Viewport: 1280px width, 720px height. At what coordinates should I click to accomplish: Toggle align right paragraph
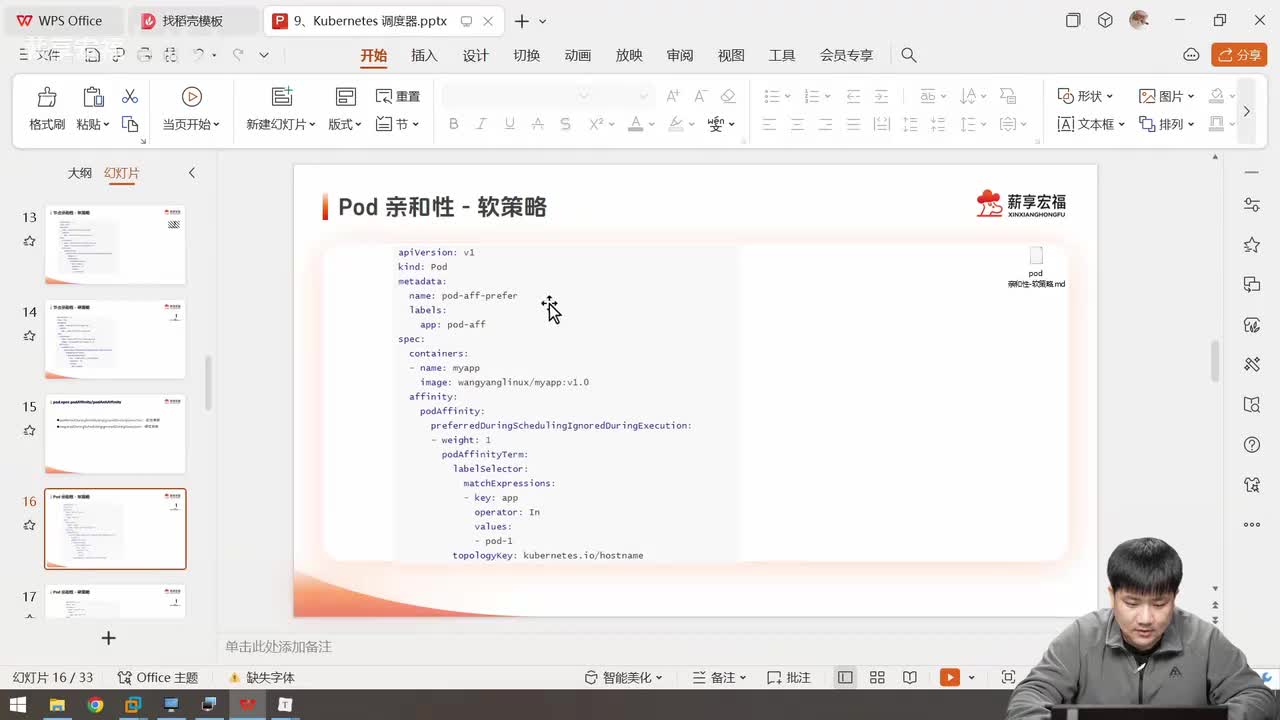[825, 124]
